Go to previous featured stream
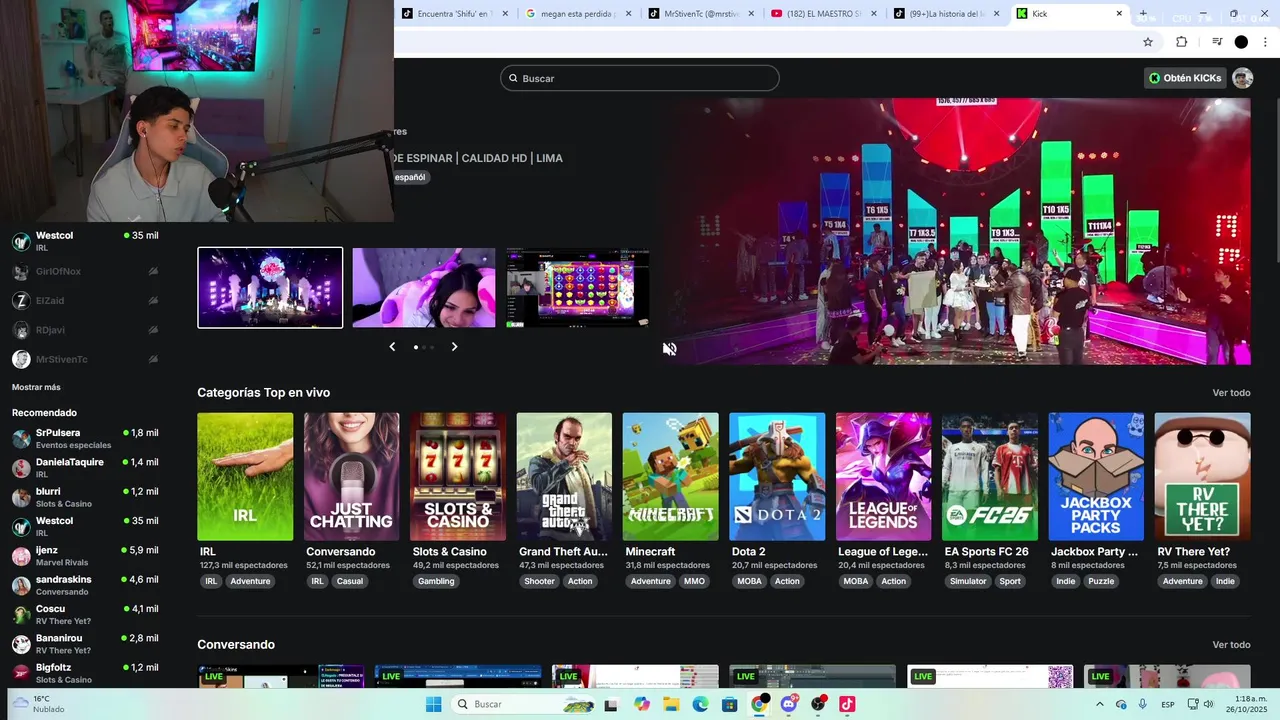Screen dimensions: 1280x720 (x=392, y=347)
